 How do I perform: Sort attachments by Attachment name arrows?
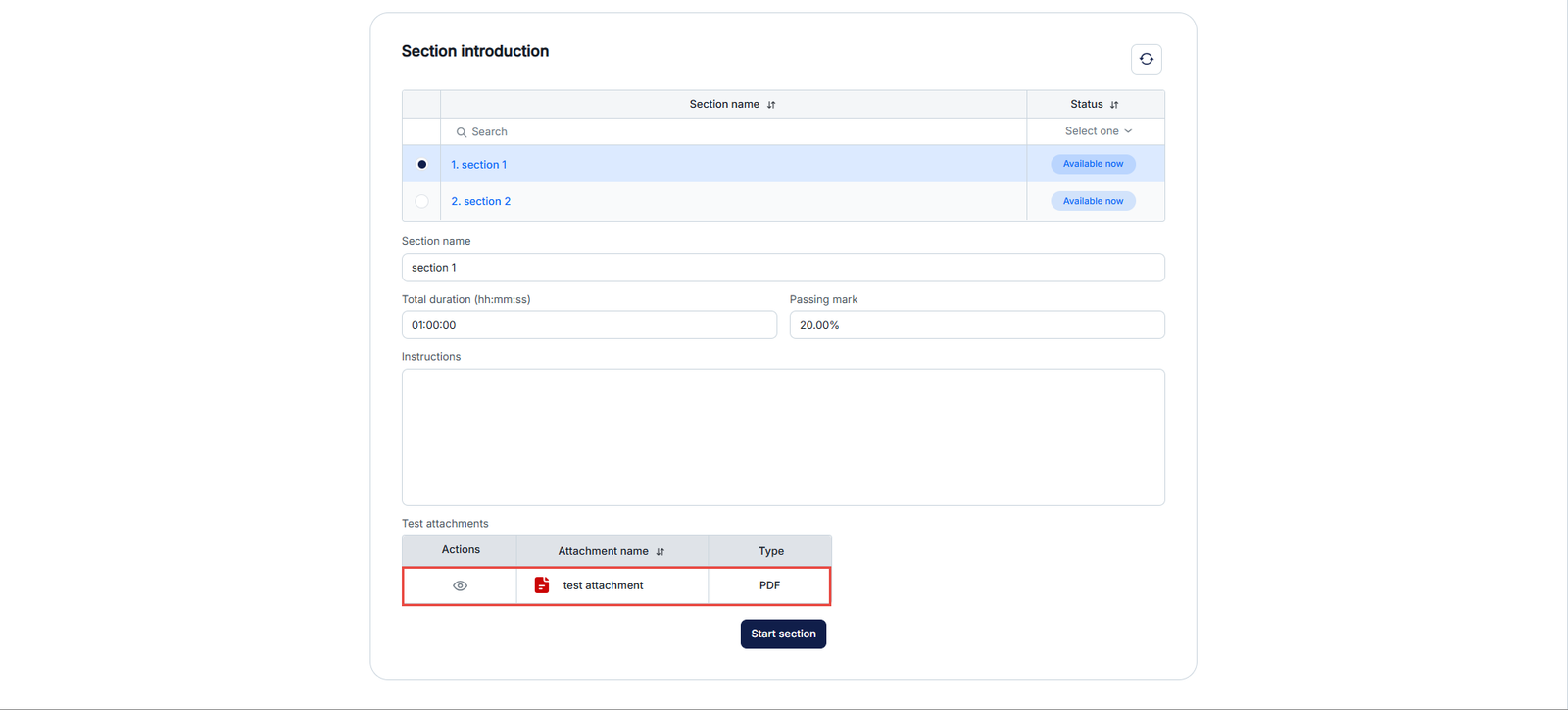click(661, 552)
